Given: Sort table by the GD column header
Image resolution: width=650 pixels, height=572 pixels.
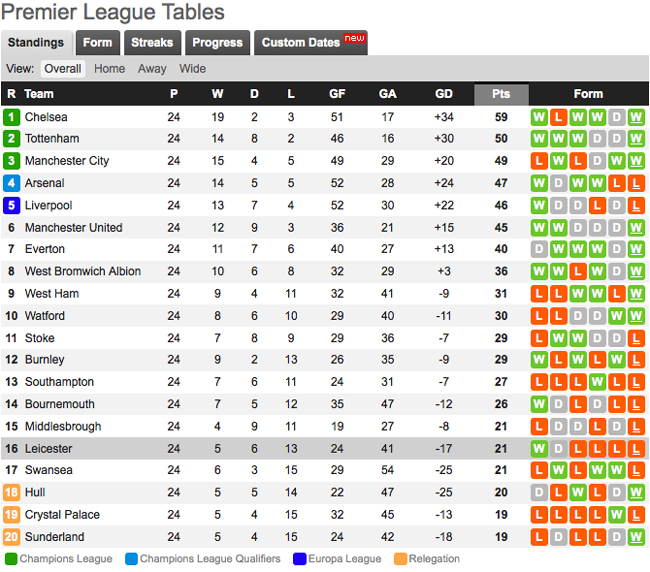Looking at the screenshot, I should [x=444, y=94].
